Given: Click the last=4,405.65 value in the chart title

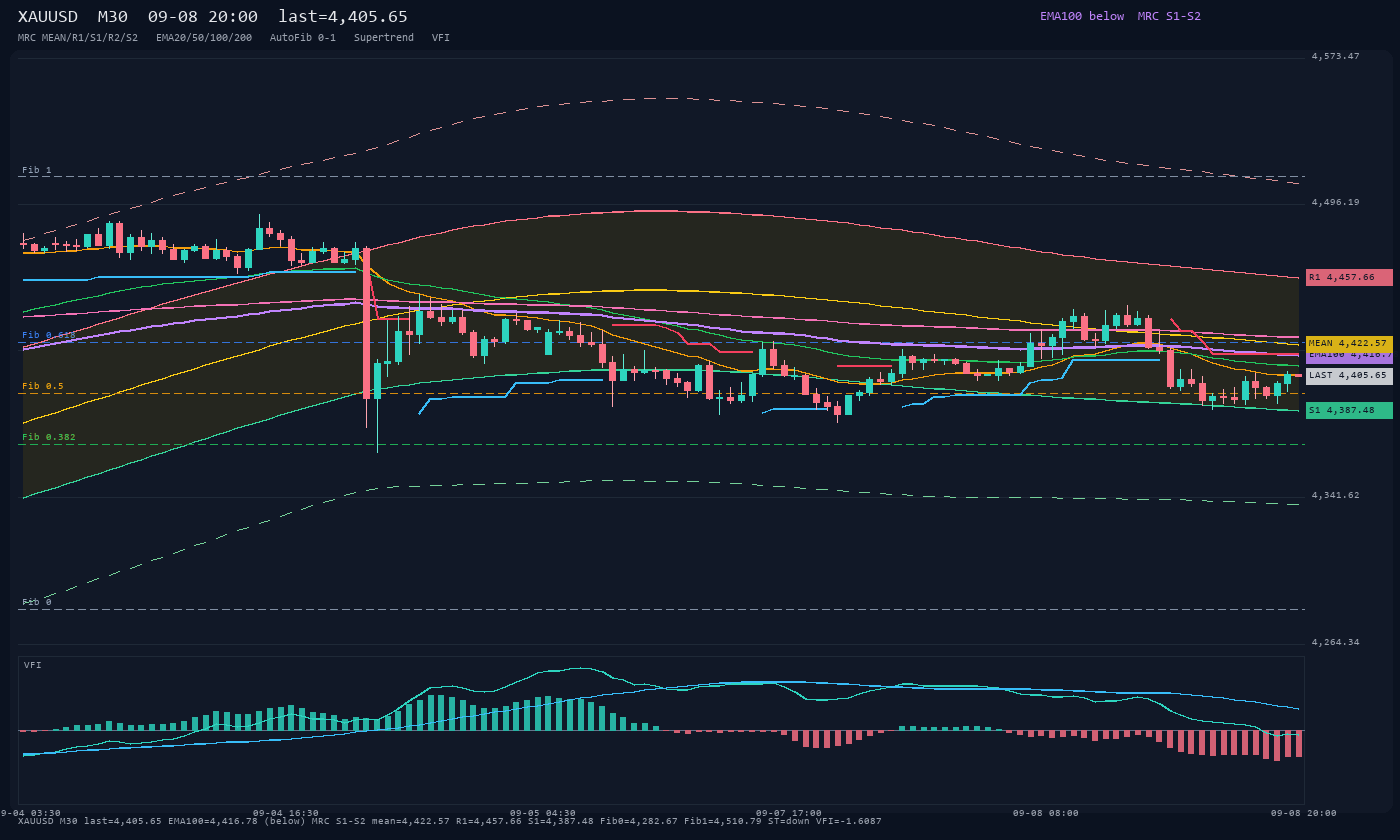Looking at the screenshot, I should point(343,17).
